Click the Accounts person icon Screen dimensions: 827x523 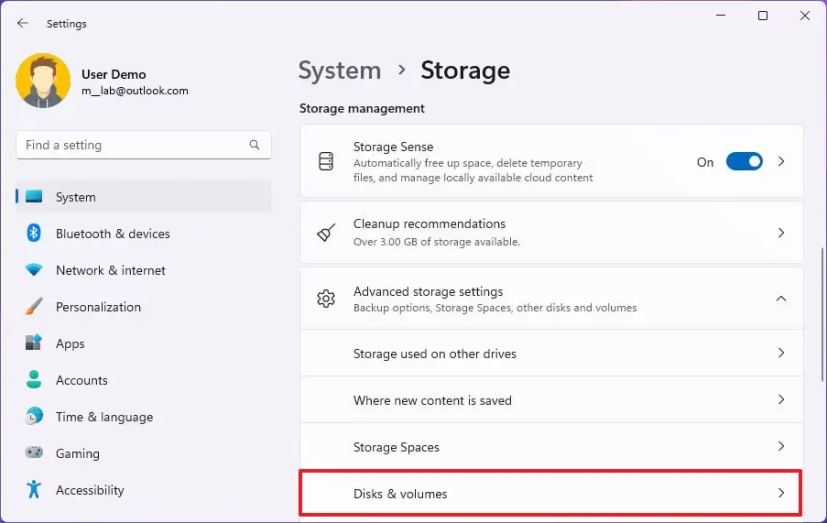click(34, 380)
